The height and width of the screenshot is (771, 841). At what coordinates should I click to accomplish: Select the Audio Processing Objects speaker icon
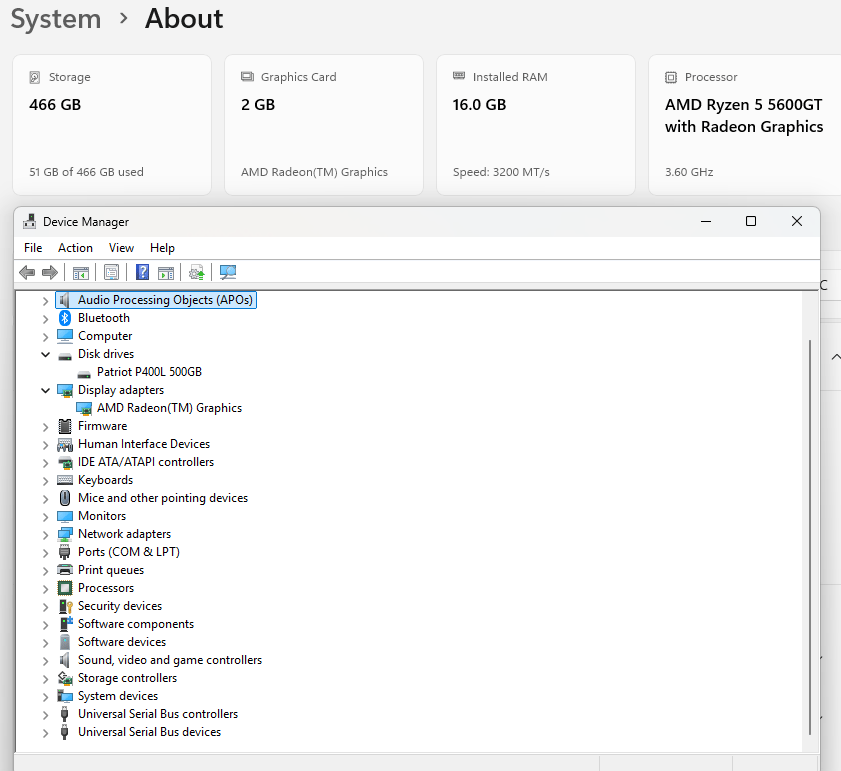65,300
